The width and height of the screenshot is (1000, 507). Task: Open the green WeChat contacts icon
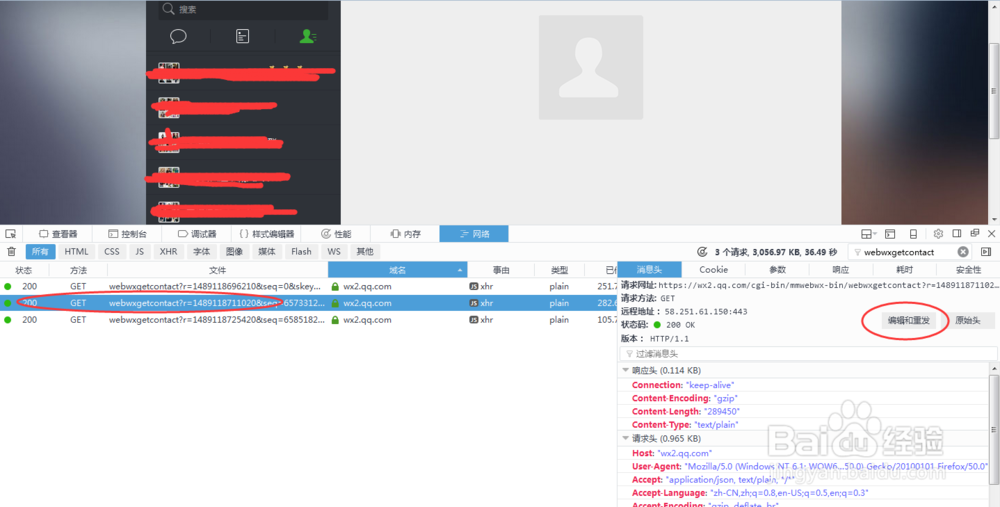pos(307,36)
